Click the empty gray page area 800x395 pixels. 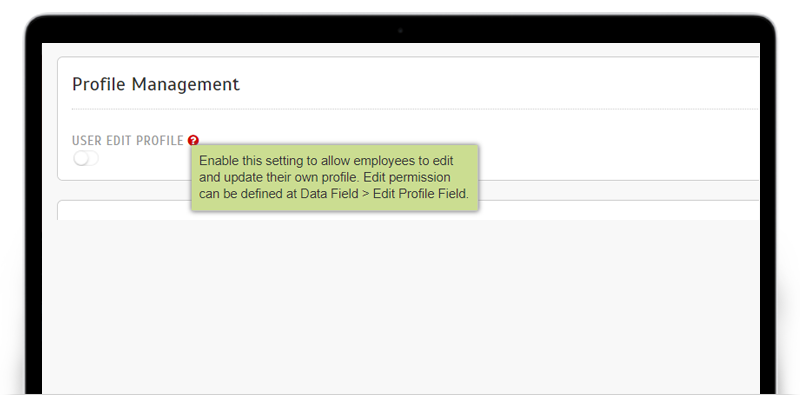point(401,306)
